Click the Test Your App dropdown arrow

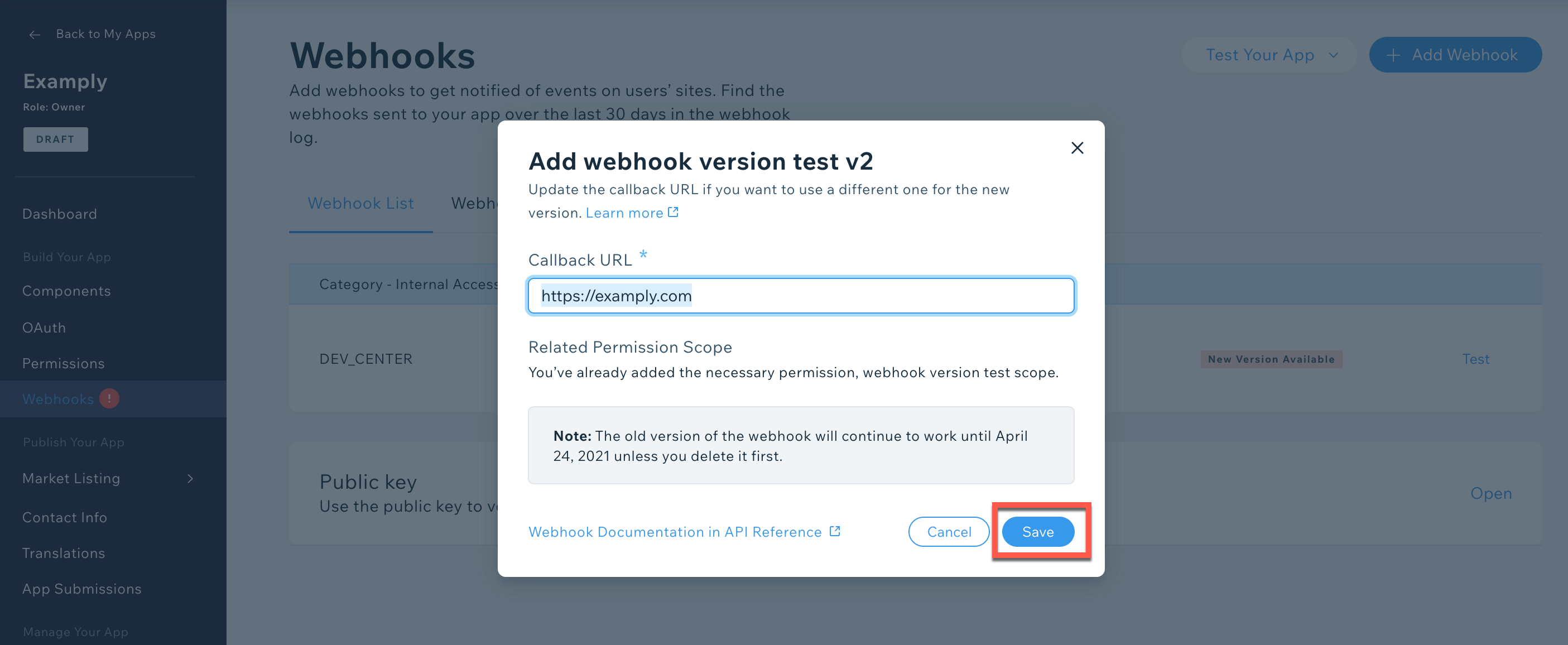[x=1334, y=55]
